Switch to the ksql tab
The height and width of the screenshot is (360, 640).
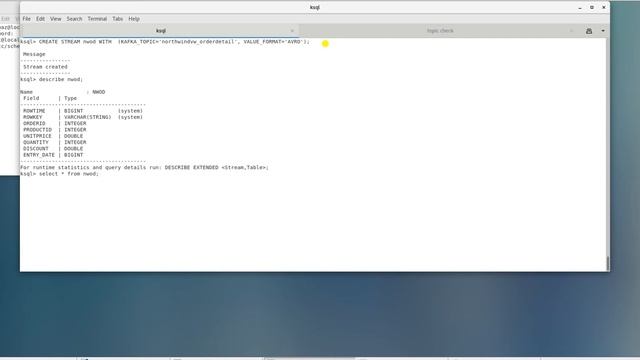click(160, 31)
